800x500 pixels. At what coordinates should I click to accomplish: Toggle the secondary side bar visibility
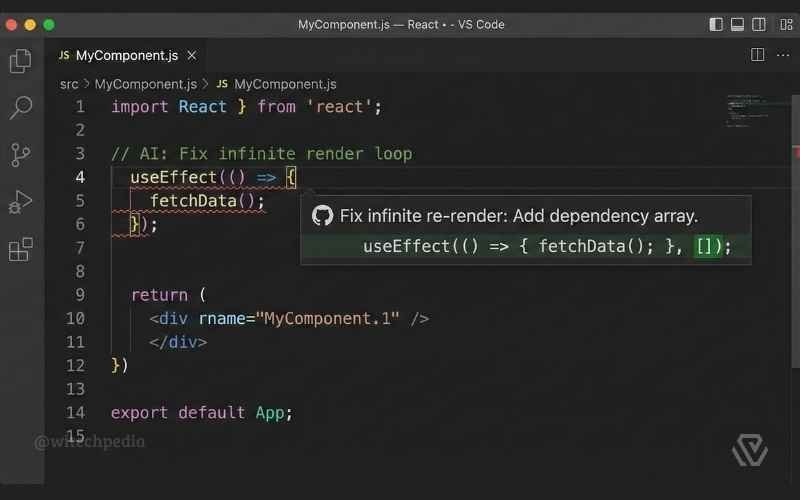(759, 24)
